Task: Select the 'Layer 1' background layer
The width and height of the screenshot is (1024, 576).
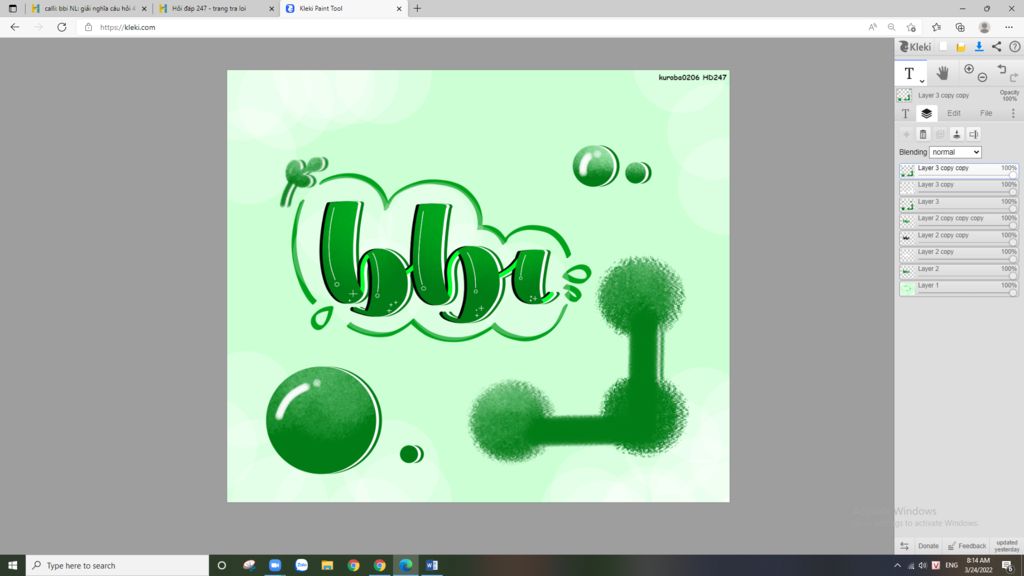Action: (x=959, y=288)
